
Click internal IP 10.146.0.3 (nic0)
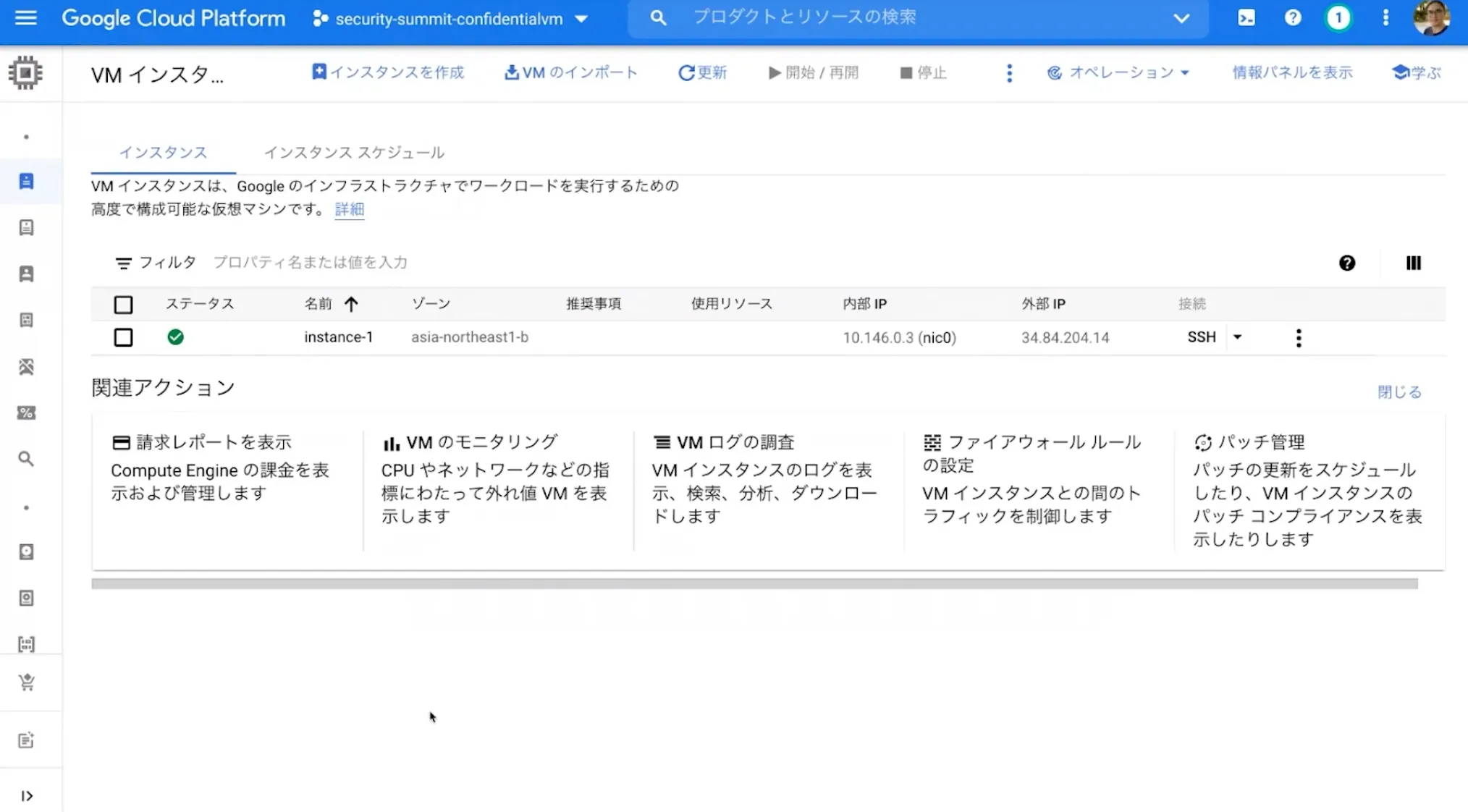pyautogui.click(x=899, y=338)
